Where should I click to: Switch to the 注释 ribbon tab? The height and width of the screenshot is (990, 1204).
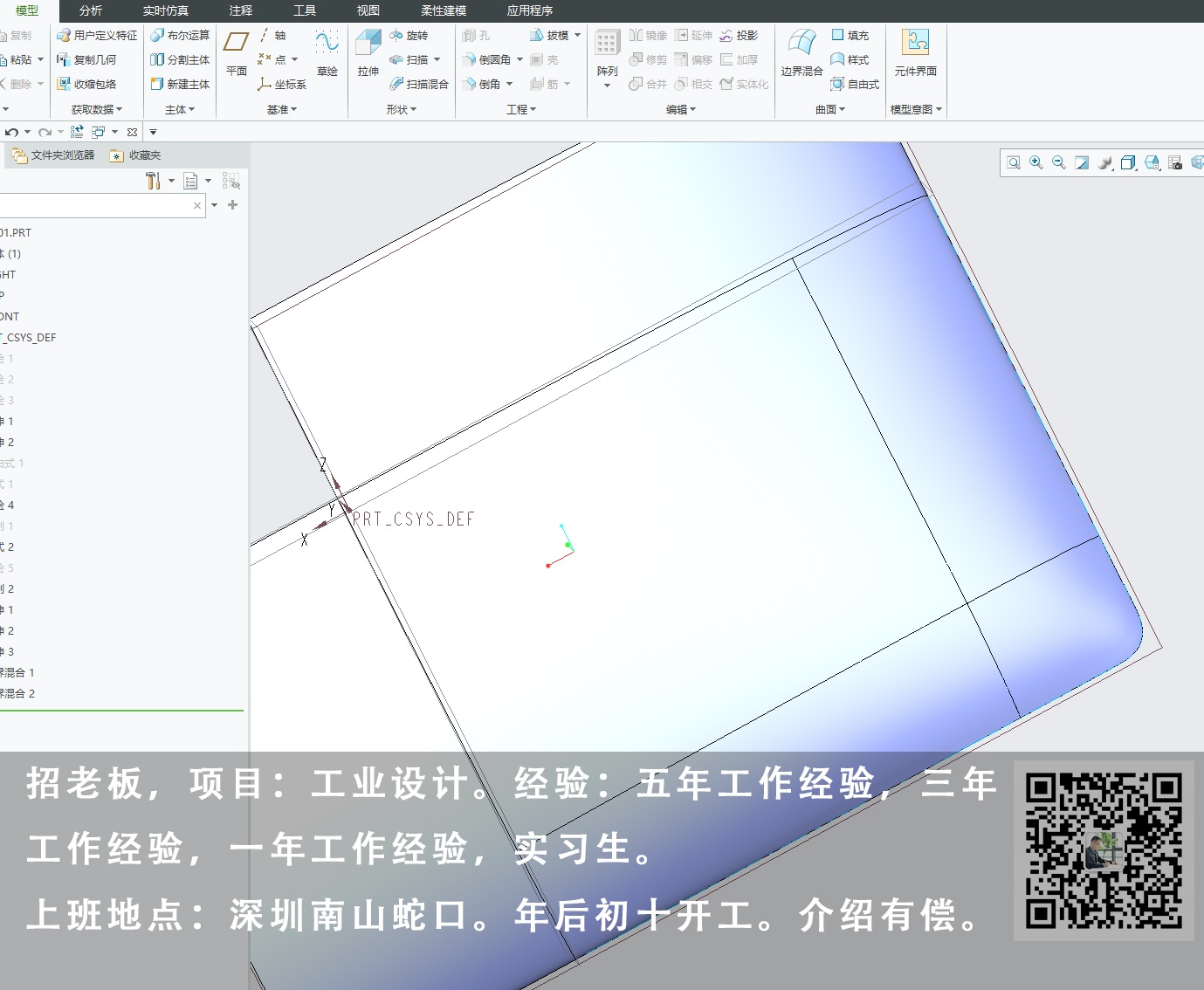coord(241,11)
